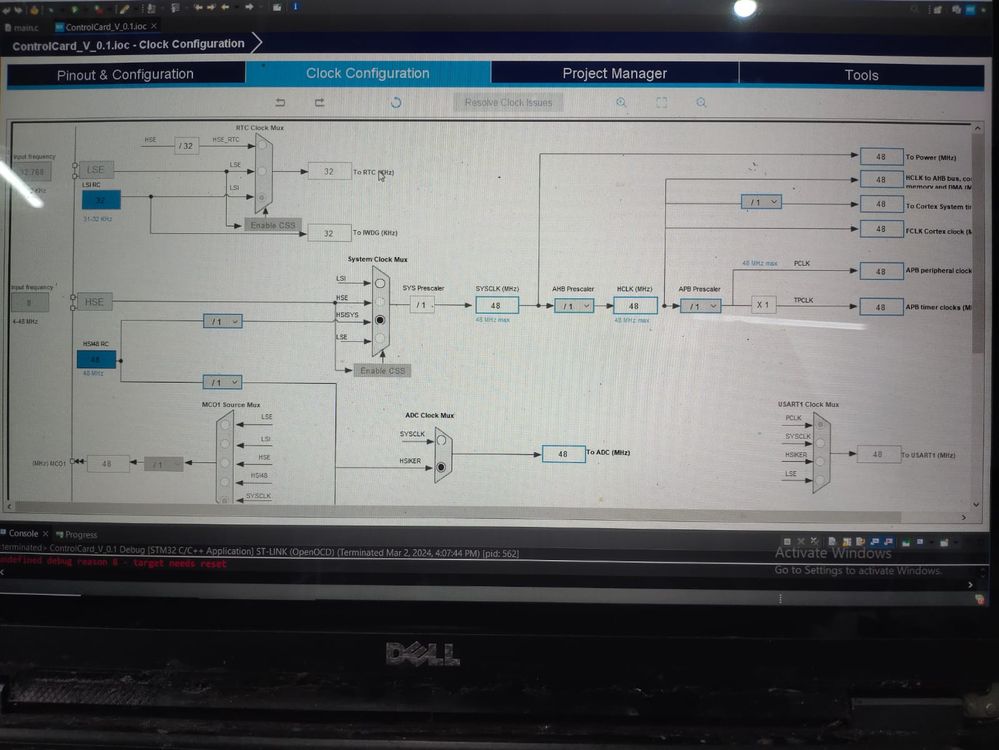Image resolution: width=999 pixels, height=750 pixels.
Task: Toggle scroll lock in the console toolbar
Action: click(847, 542)
